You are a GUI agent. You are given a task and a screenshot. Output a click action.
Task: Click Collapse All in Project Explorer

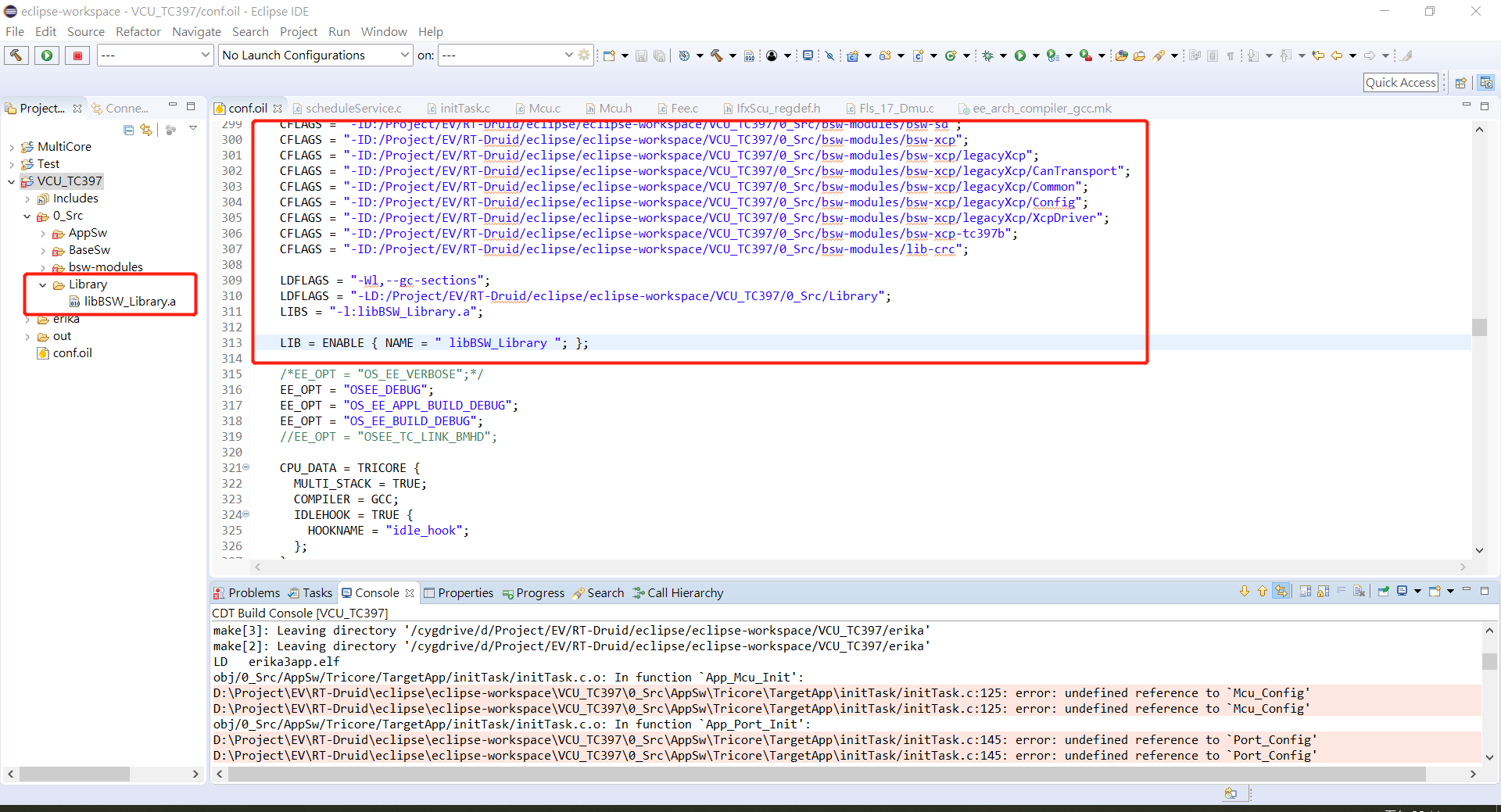tap(129, 130)
